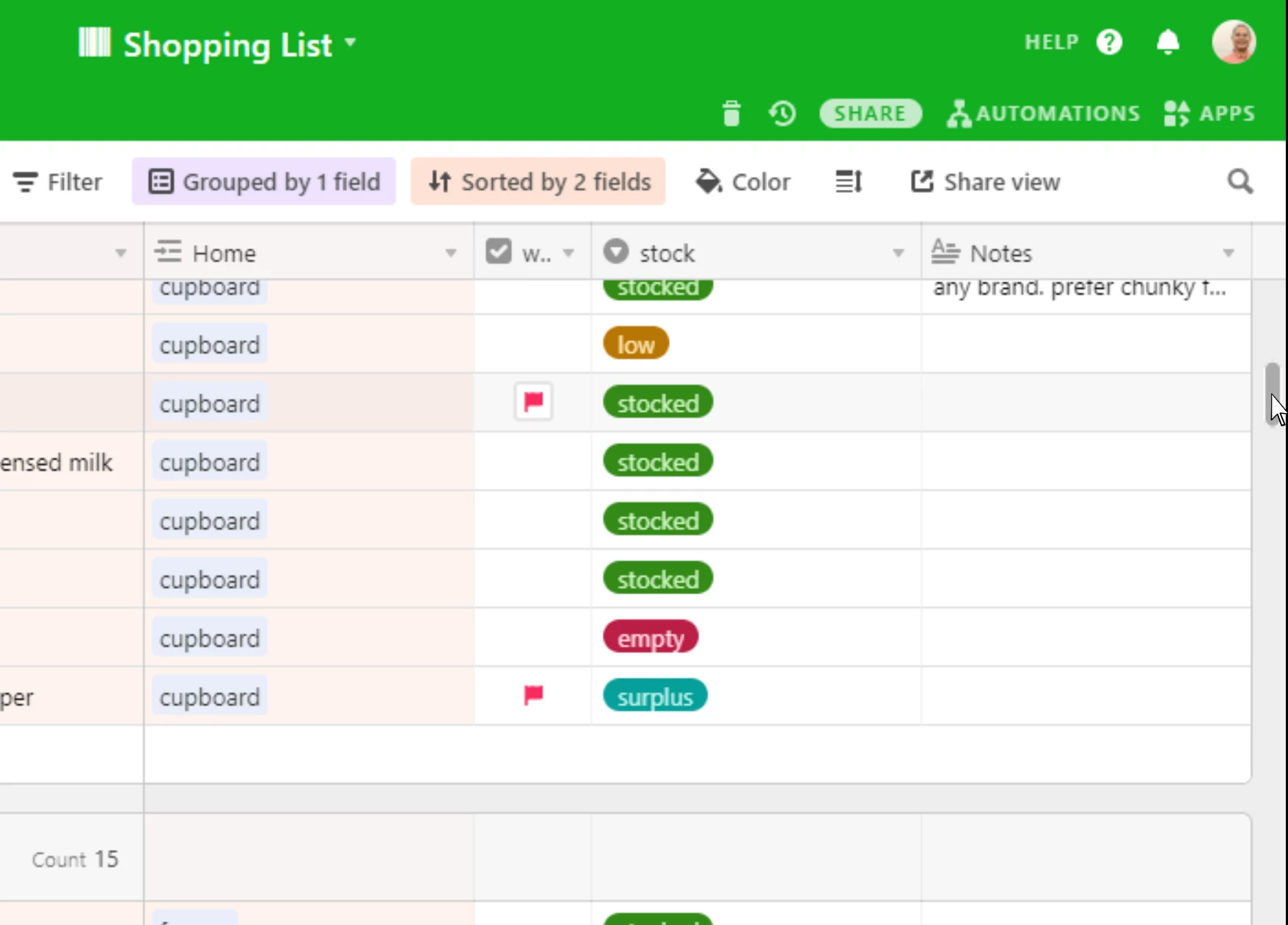Click the Shopping List base barcode icon
The width and height of the screenshot is (1288, 925).
pos(95,43)
